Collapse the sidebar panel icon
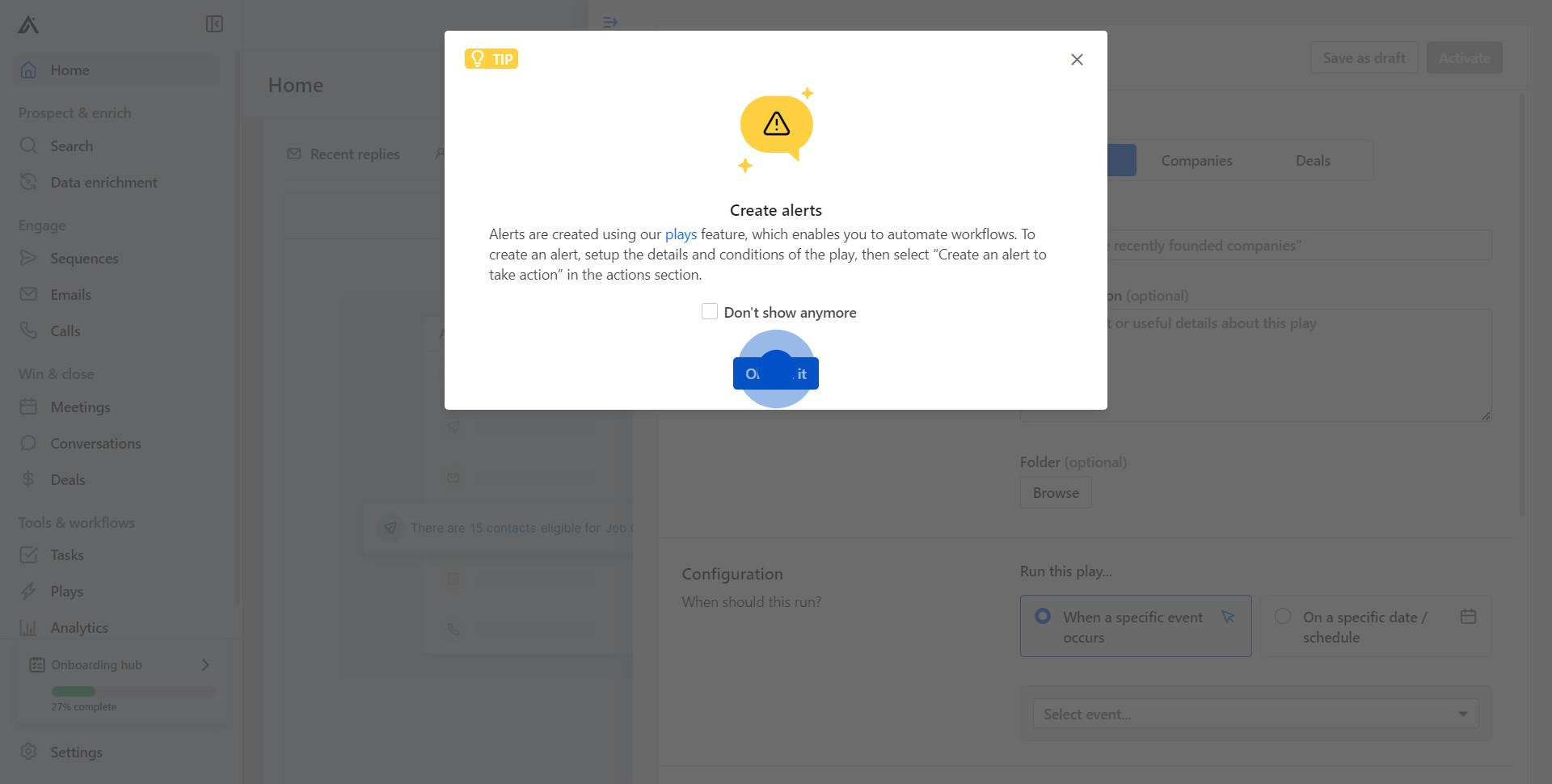The width and height of the screenshot is (1552, 784). click(x=214, y=24)
